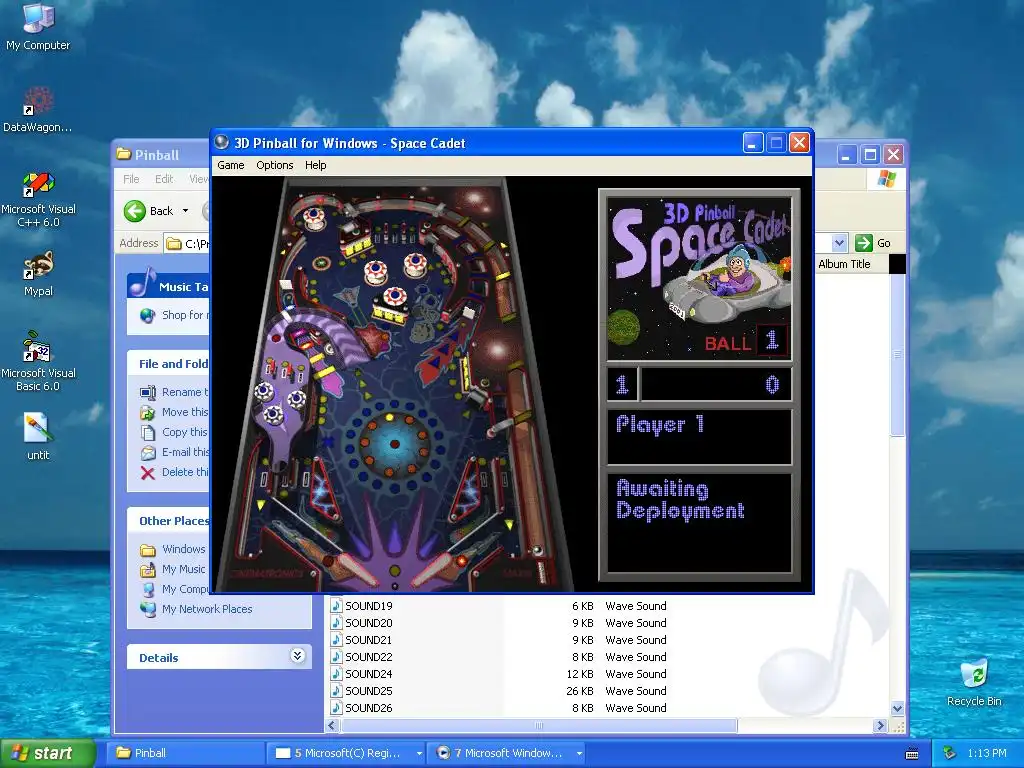Open the Back history dropdown arrow
The width and height of the screenshot is (1024, 768).
point(185,211)
